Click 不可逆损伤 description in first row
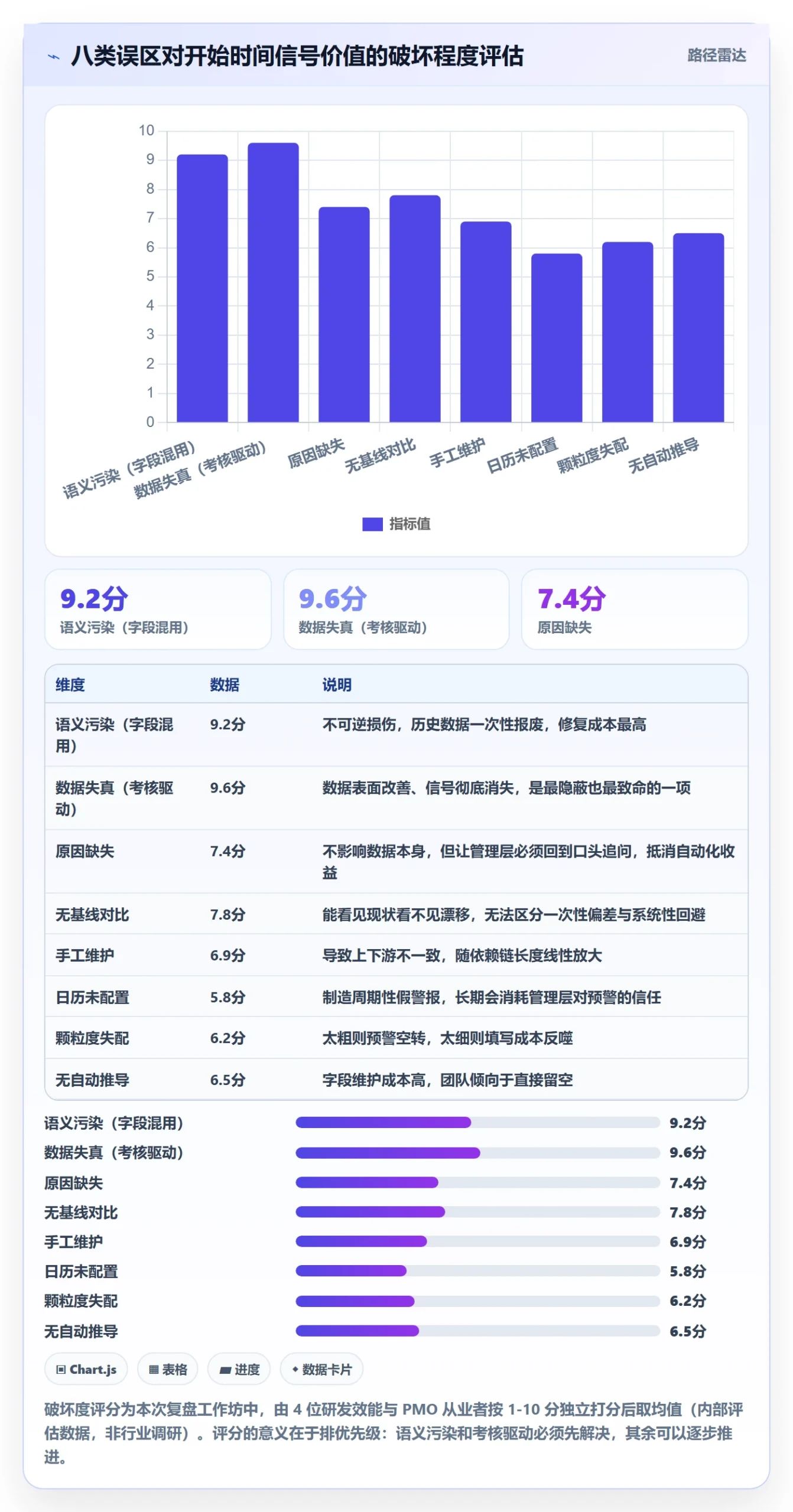This screenshot has height=1512, width=793. (x=484, y=724)
